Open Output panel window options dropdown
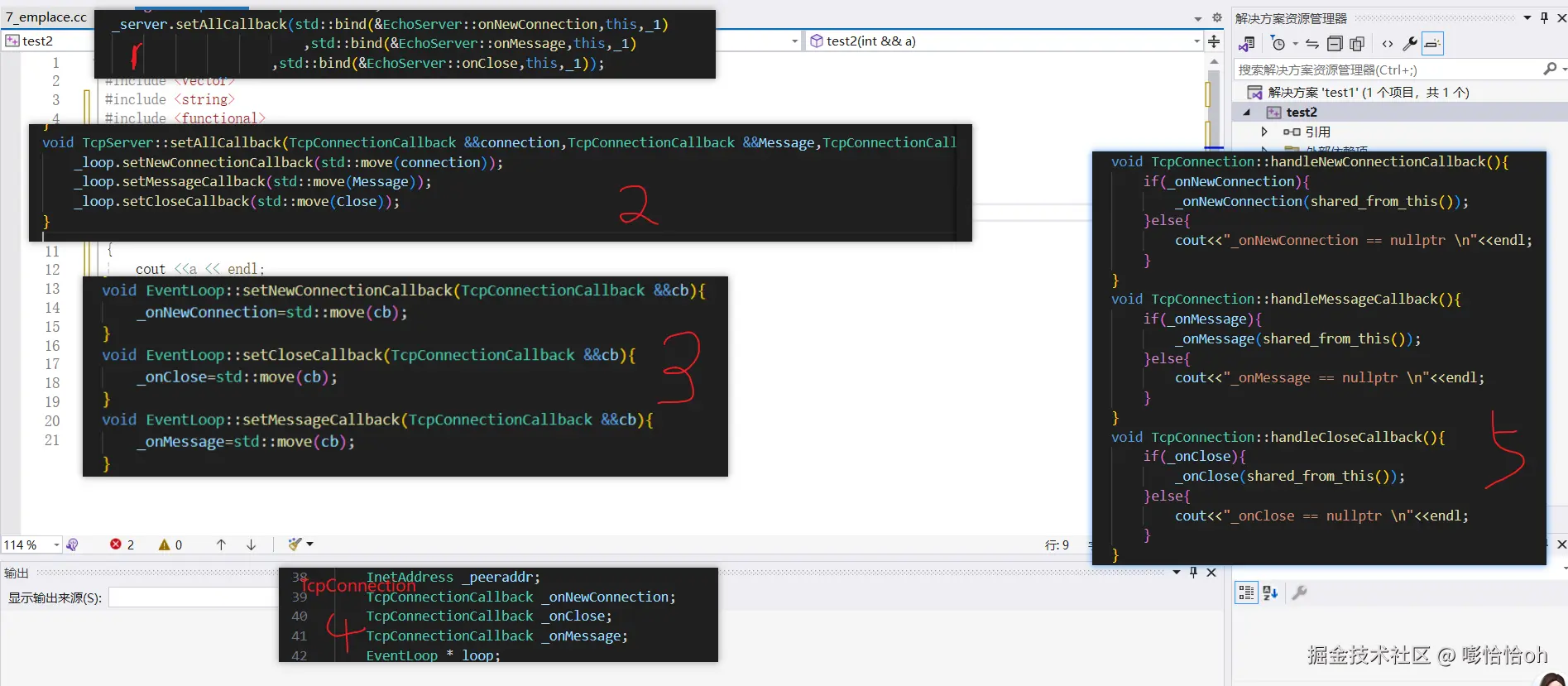 coord(1177,572)
